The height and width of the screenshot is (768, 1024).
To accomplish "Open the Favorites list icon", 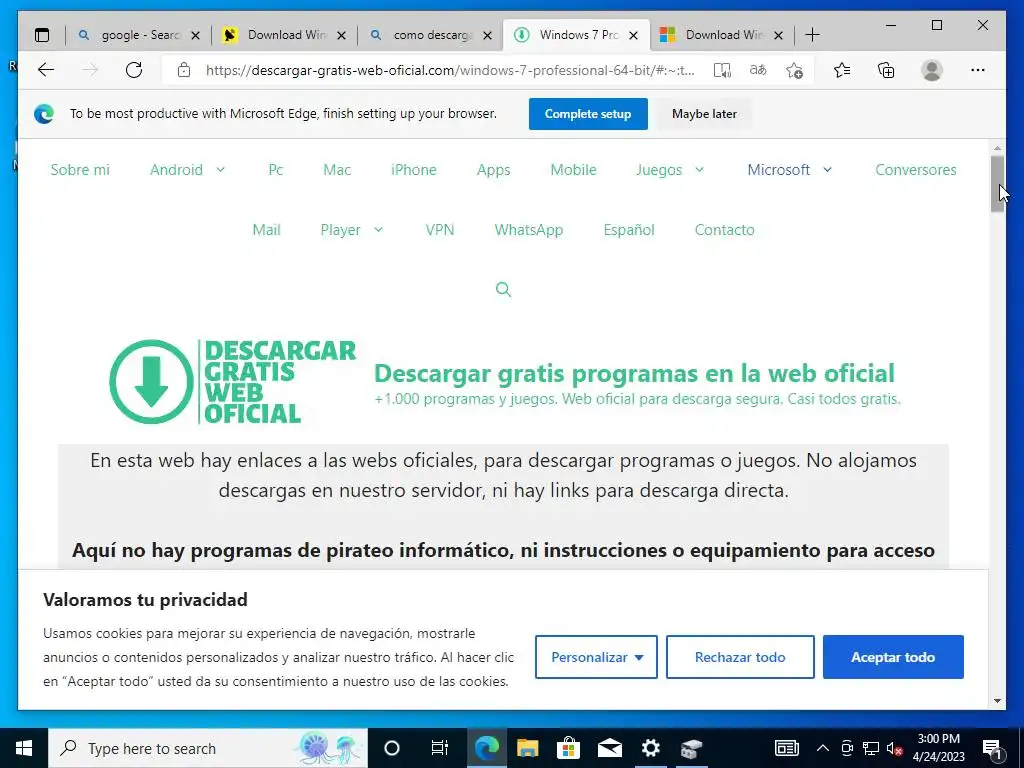I will 842,70.
